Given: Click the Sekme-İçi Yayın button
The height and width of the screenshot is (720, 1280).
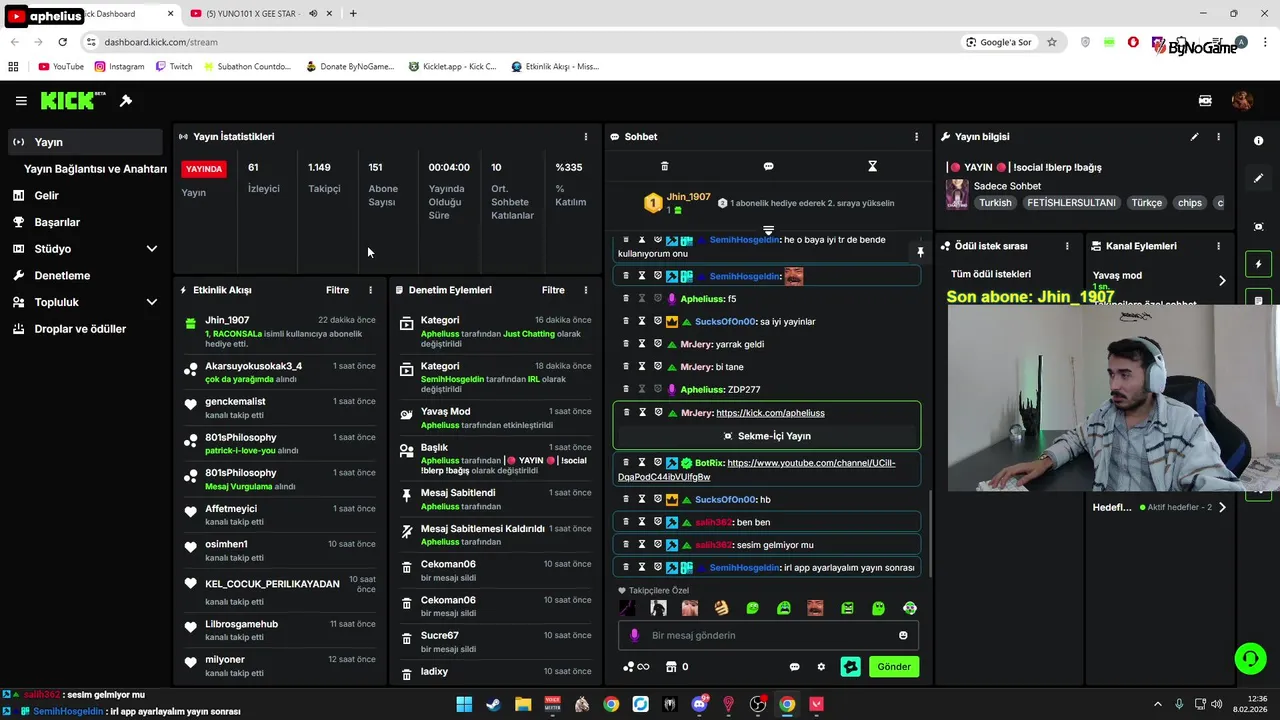Looking at the screenshot, I should pos(767,436).
